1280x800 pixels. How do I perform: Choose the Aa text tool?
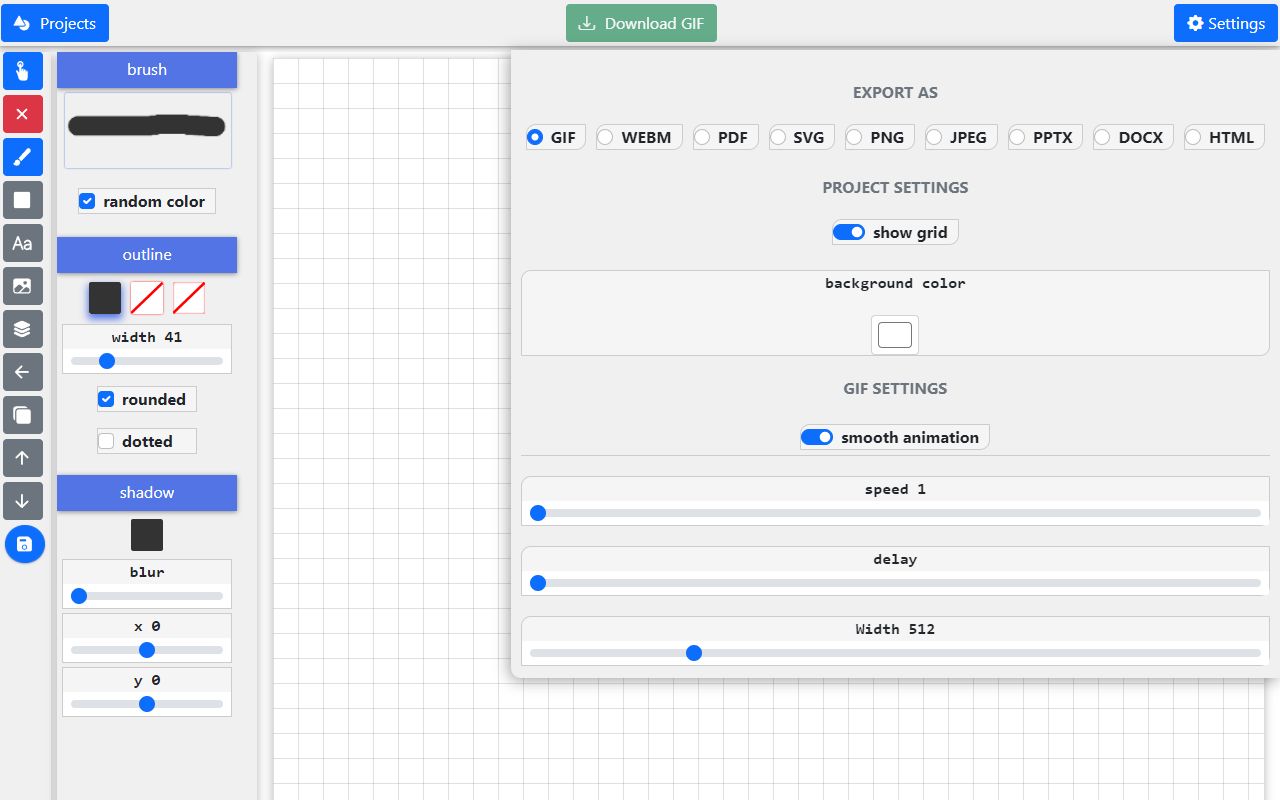(x=22, y=243)
